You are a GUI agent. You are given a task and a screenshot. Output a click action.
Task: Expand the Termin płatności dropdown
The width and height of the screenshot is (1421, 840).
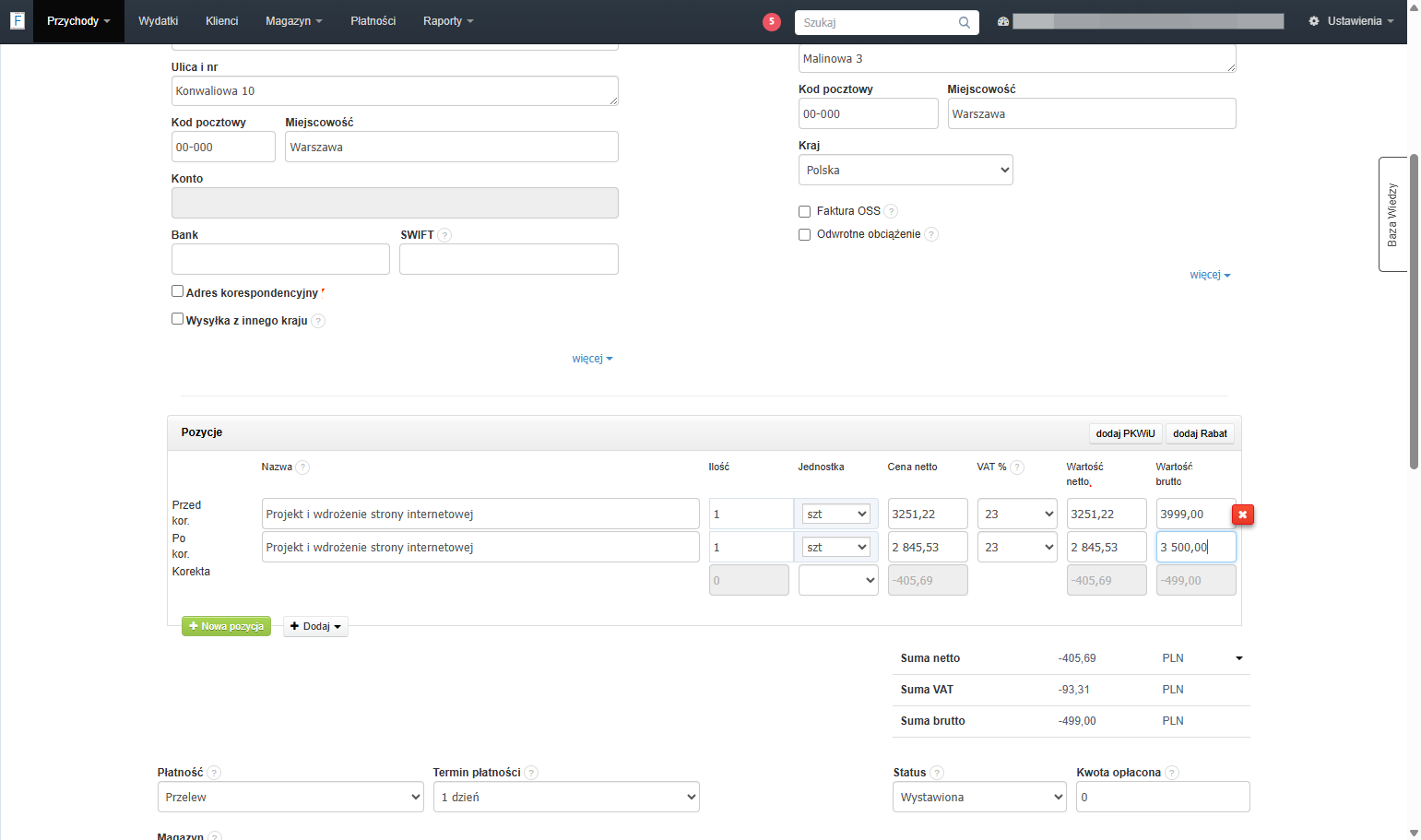(x=566, y=797)
